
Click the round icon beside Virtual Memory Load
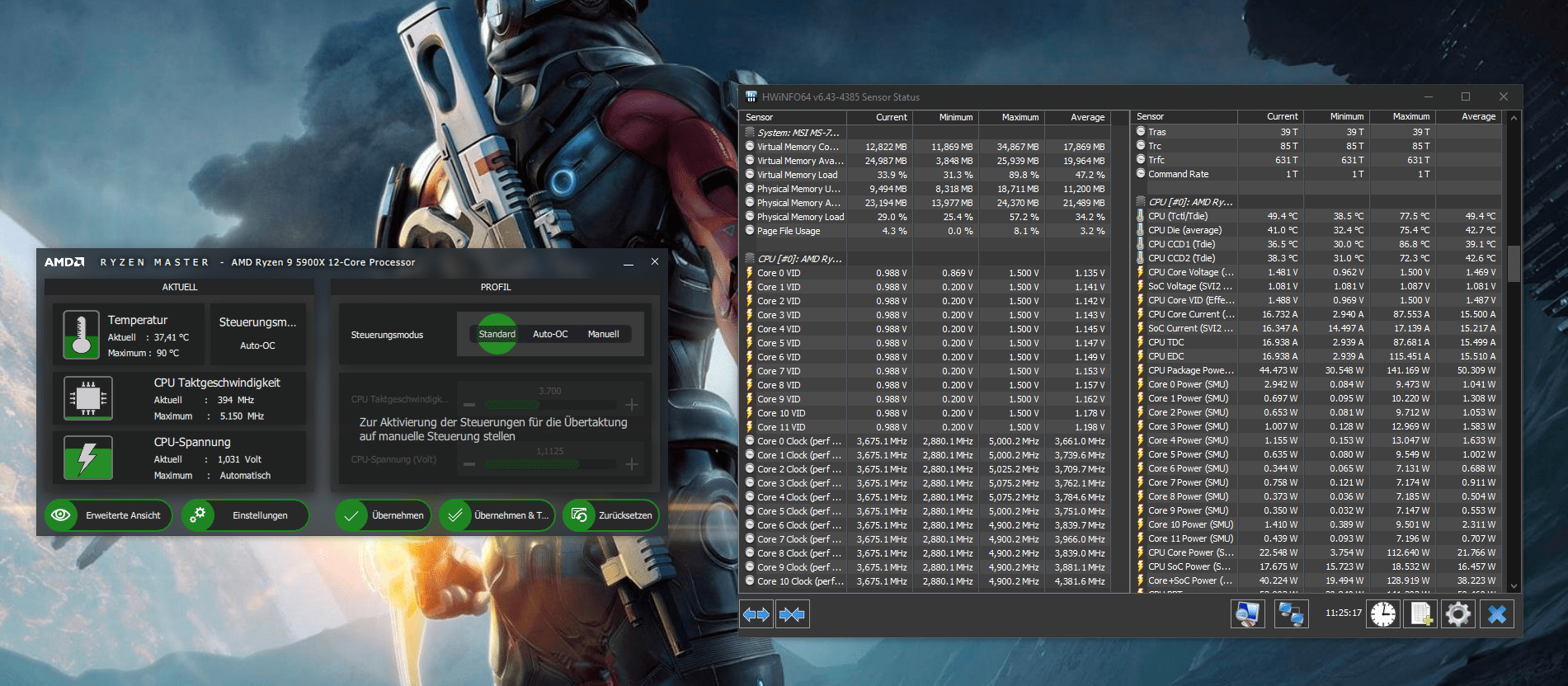[x=750, y=175]
